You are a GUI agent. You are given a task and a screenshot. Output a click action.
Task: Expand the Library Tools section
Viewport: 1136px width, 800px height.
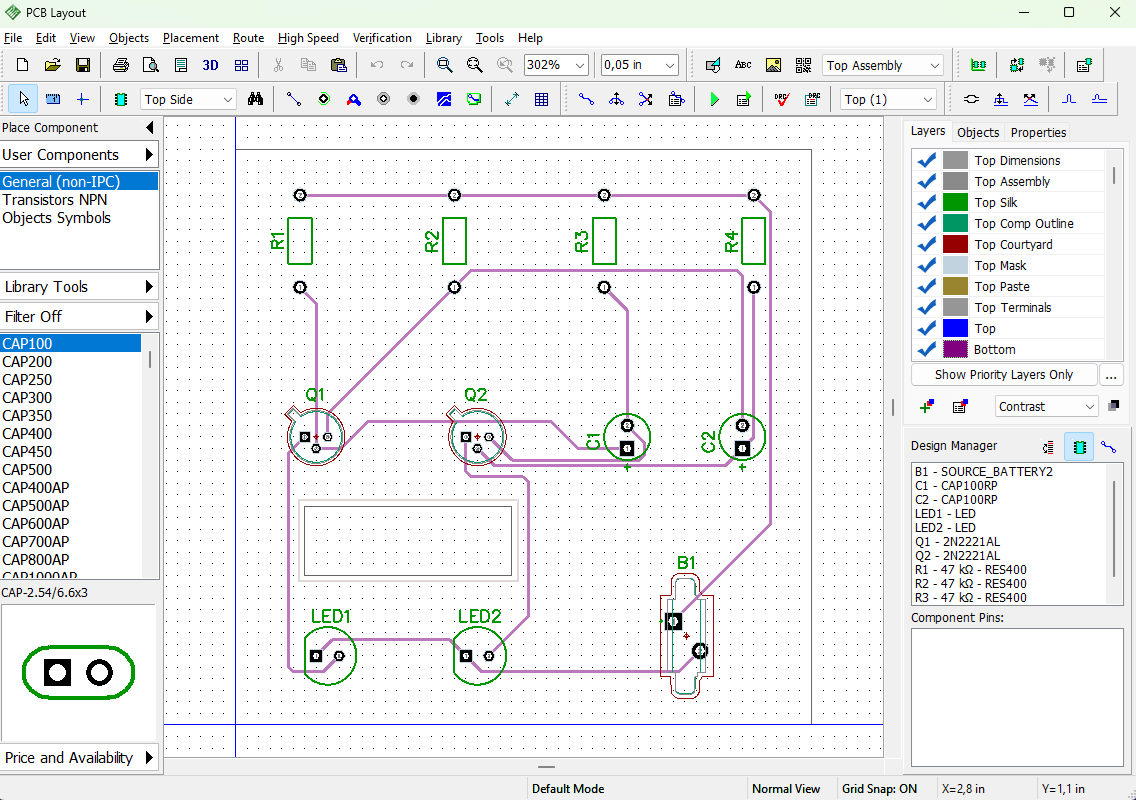click(80, 287)
